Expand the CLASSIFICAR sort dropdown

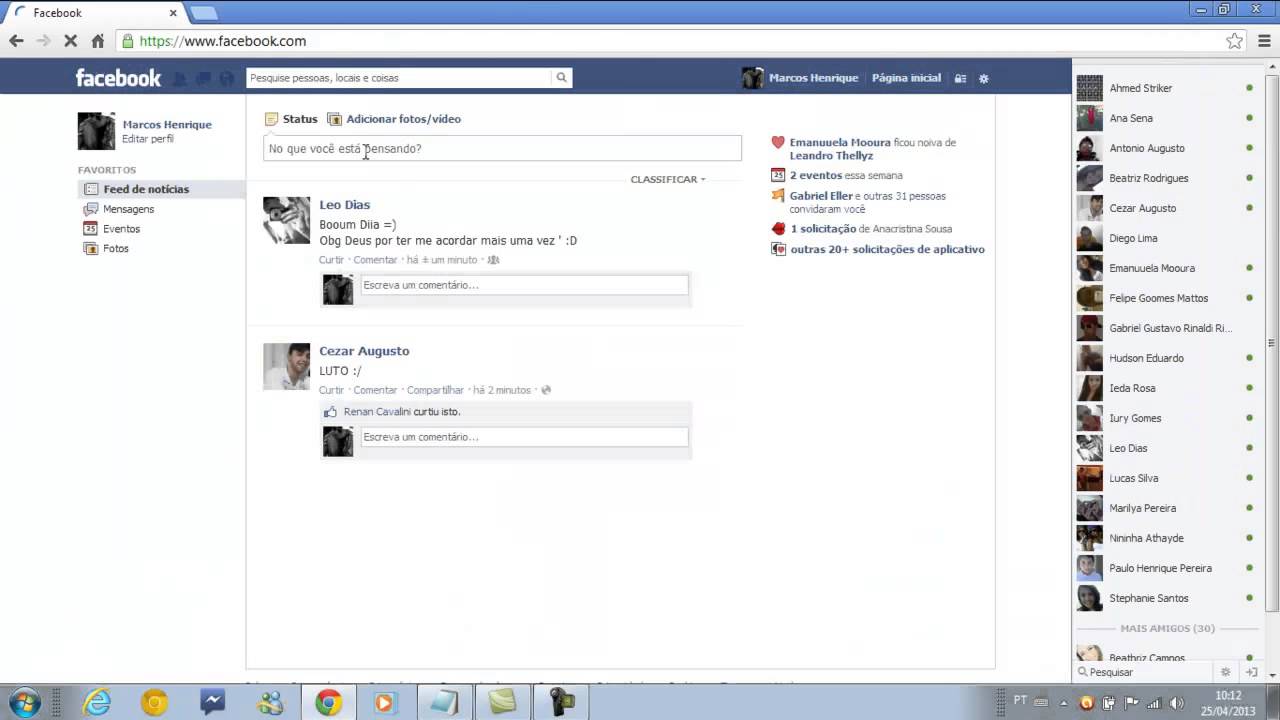click(667, 179)
